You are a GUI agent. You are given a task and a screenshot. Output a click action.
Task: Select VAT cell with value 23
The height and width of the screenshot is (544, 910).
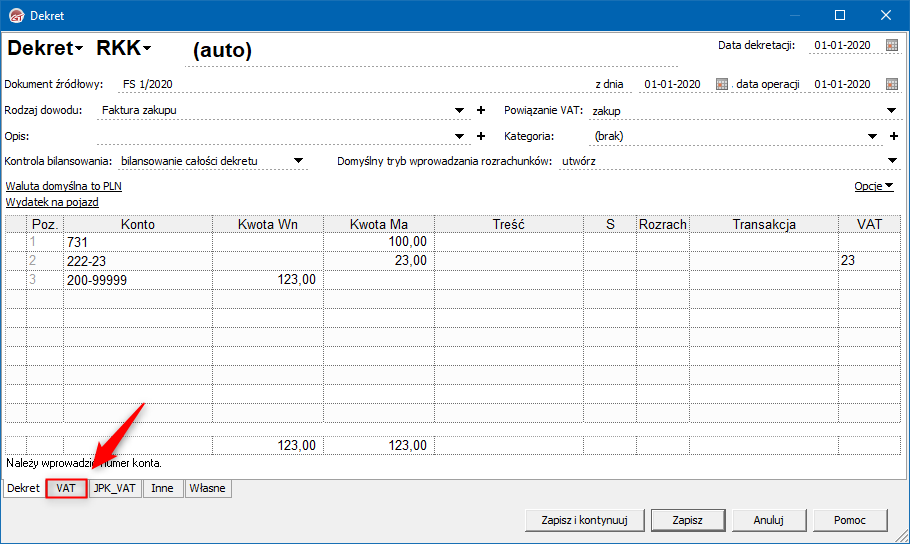pyautogui.click(x=869, y=261)
